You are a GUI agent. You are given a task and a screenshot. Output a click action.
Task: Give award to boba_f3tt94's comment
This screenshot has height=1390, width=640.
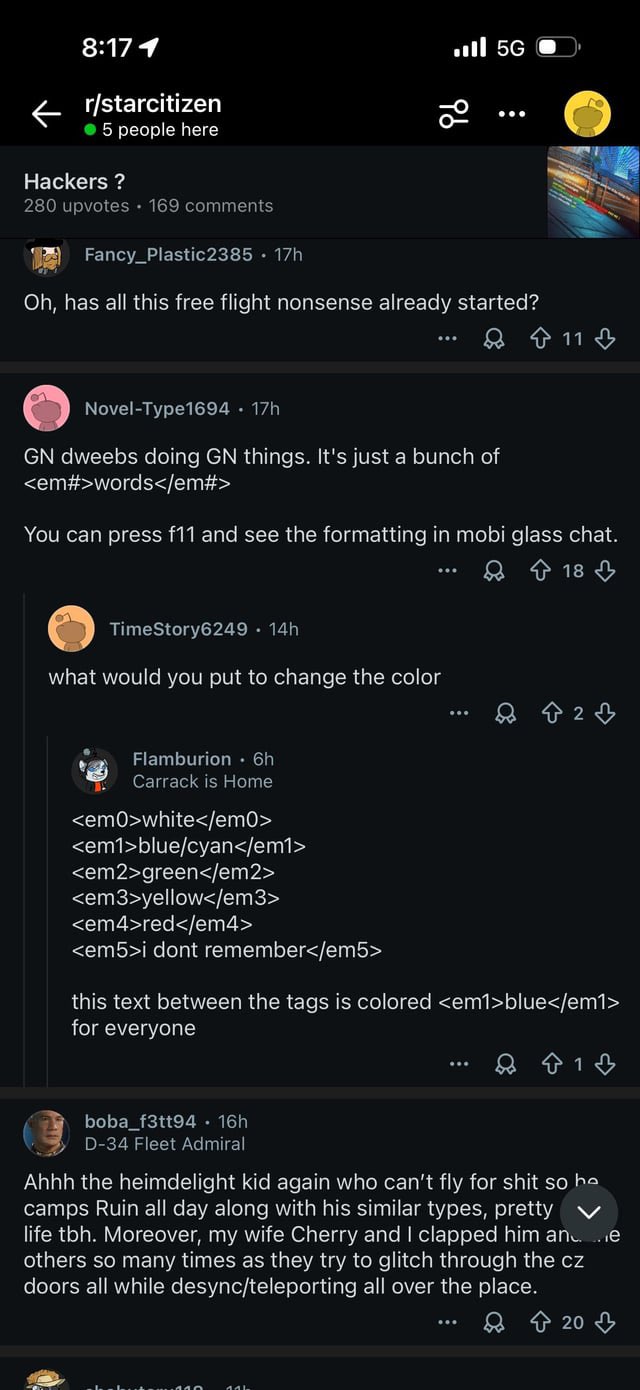click(x=494, y=1322)
